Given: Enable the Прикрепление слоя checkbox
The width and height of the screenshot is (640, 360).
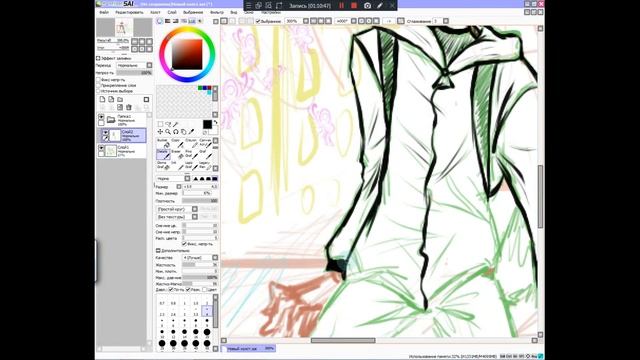Looking at the screenshot, I should click(x=98, y=86).
